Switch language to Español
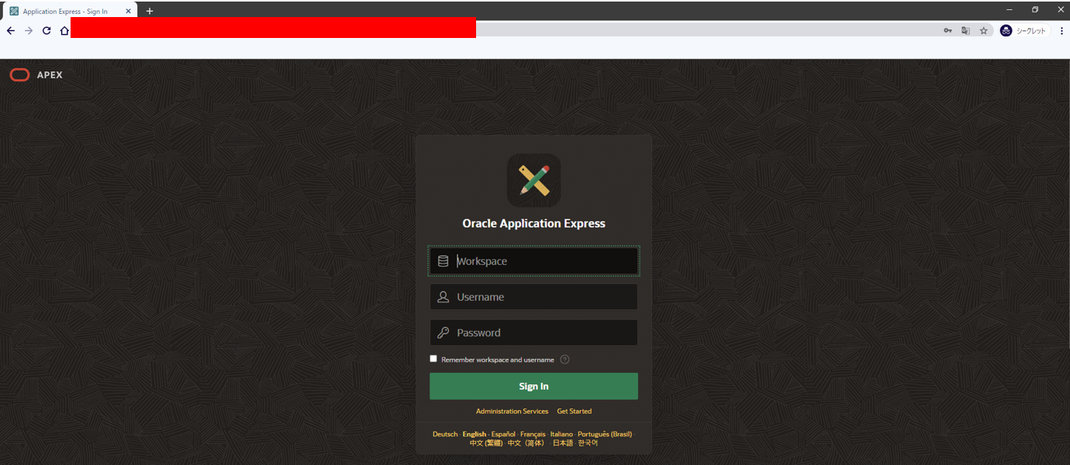 click(503, 434)
